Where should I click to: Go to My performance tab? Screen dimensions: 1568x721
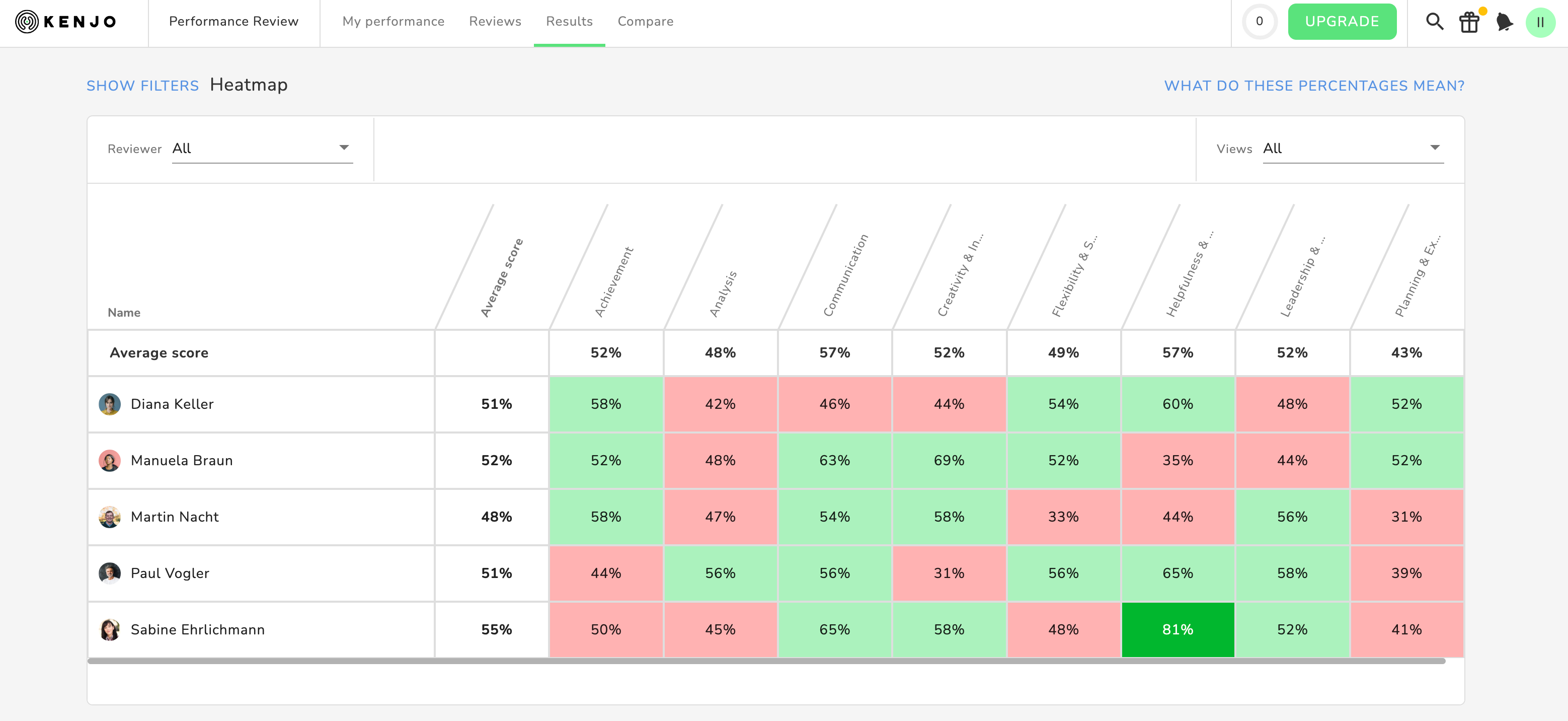393,22
